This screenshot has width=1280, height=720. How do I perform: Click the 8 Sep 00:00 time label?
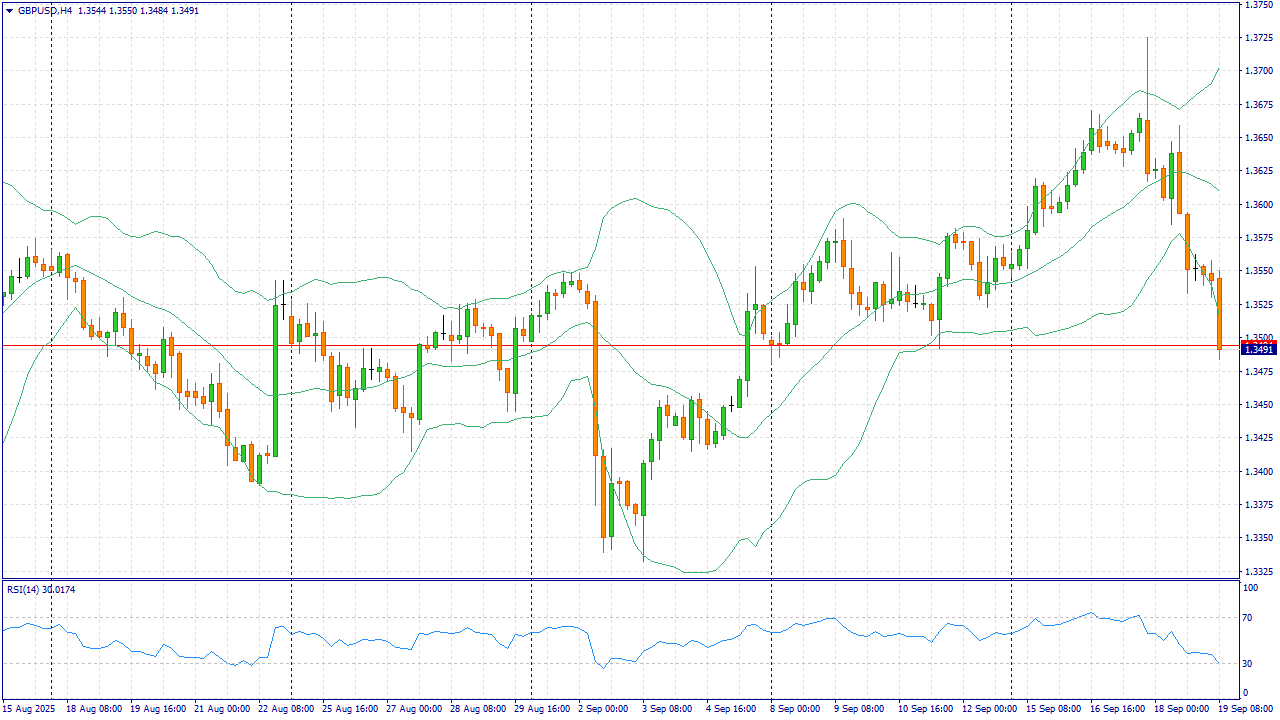point(795,708)
